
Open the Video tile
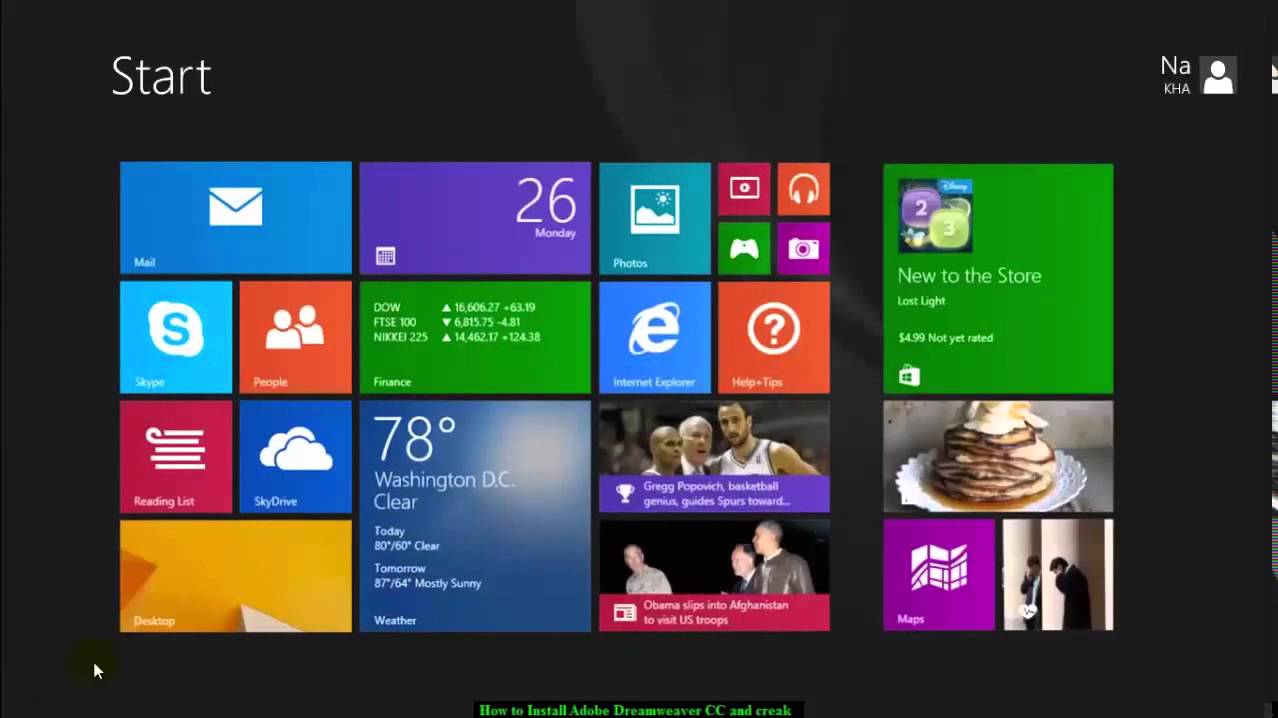744,188
